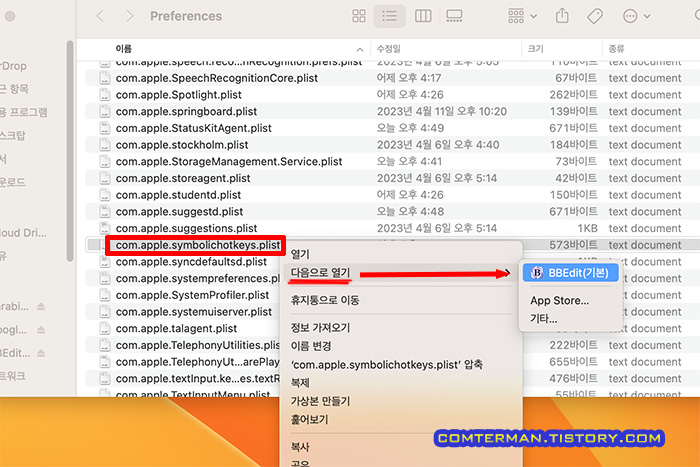Compress com.apple.symbolichotkeys.plist via 압축 entry
Image resolution: width=700 pixels, height=467 pixels.
[x=387, y=365]
